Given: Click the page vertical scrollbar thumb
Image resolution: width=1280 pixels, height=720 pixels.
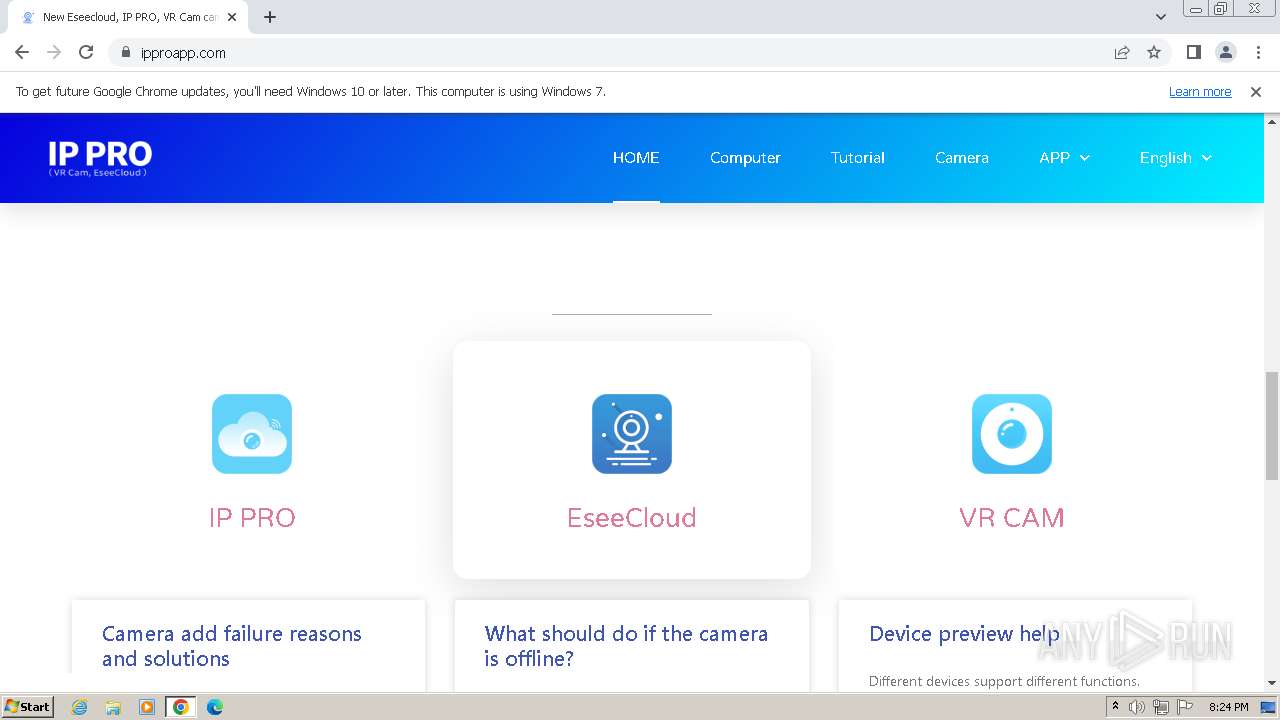Looking at the screenshot, I should tap(1272, 425).
